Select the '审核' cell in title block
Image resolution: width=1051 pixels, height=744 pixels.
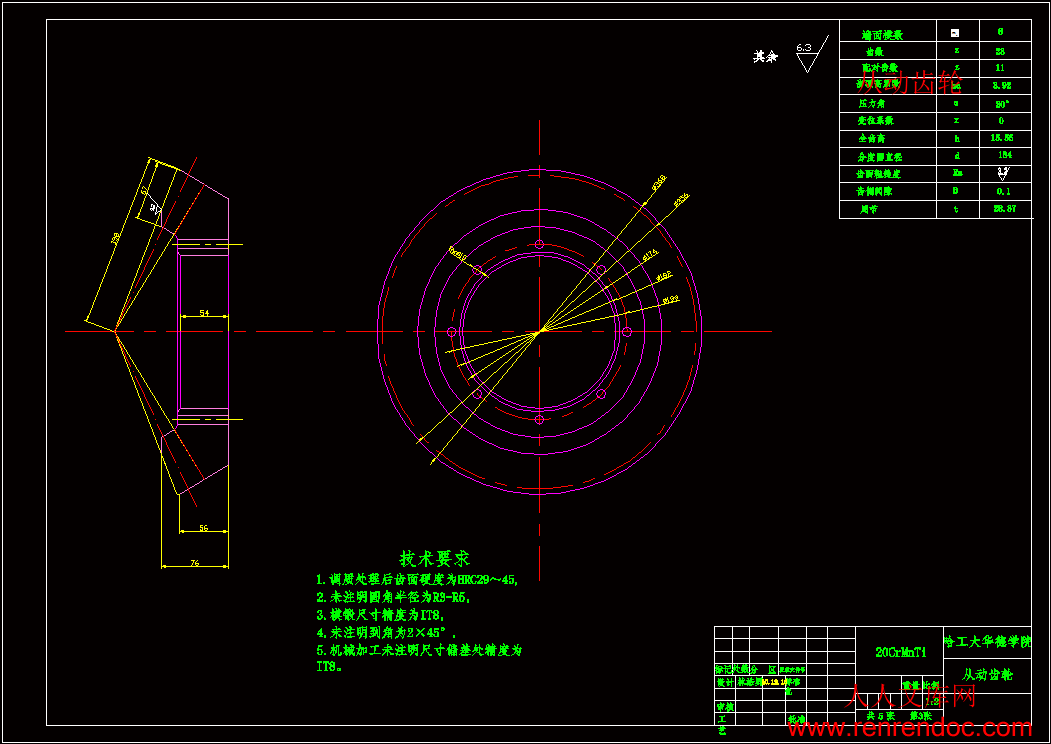point(725,707)
